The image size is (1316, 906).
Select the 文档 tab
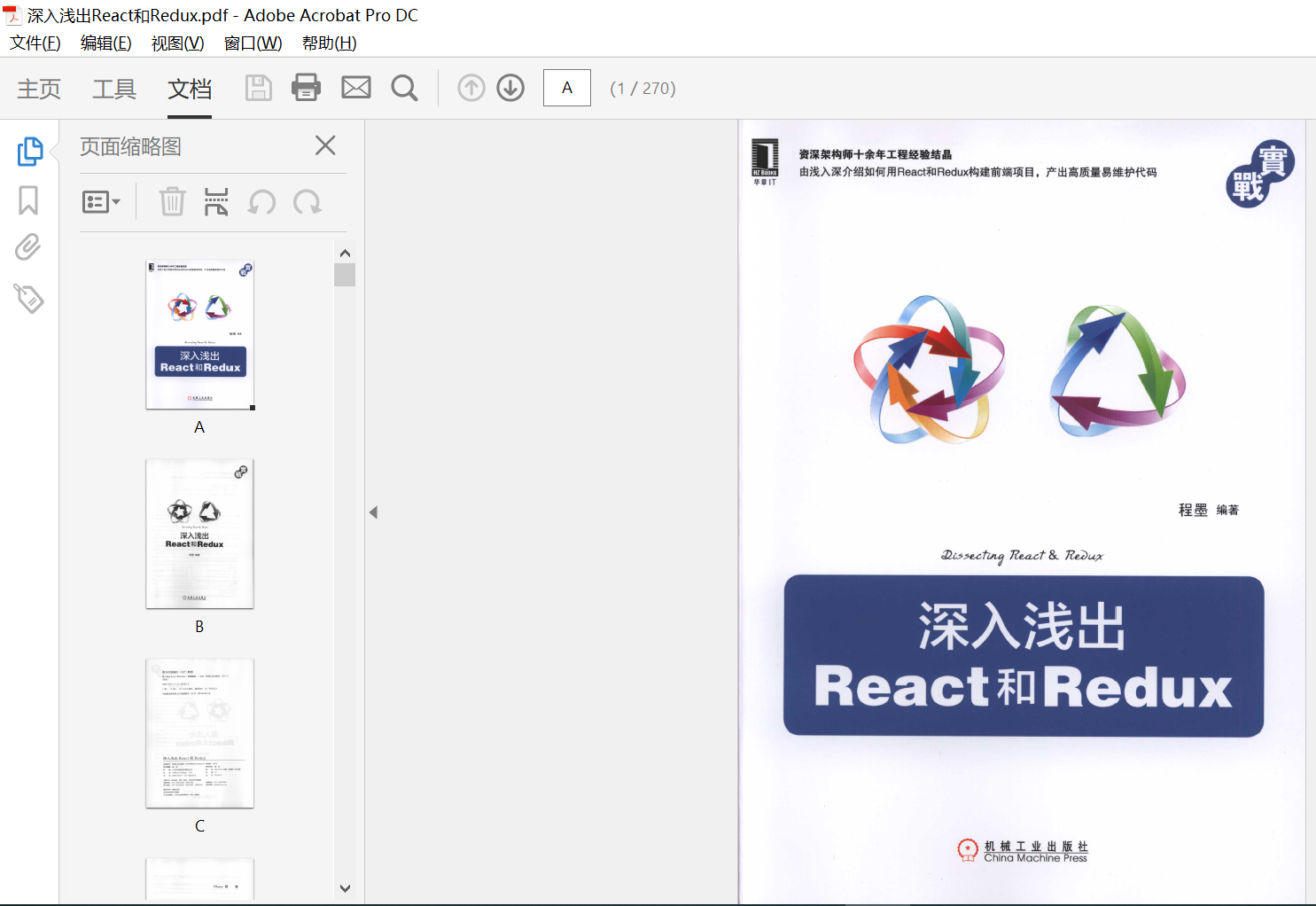[190, 89]
